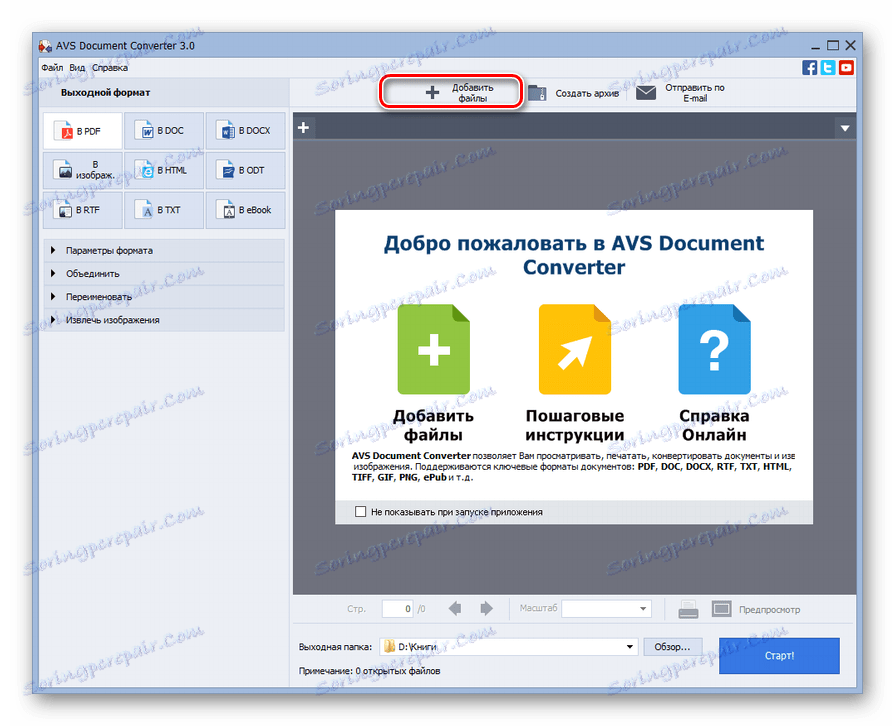Select the To PDF output format
The width and height of the screenshot is (895, 726).
coord(83,131)
